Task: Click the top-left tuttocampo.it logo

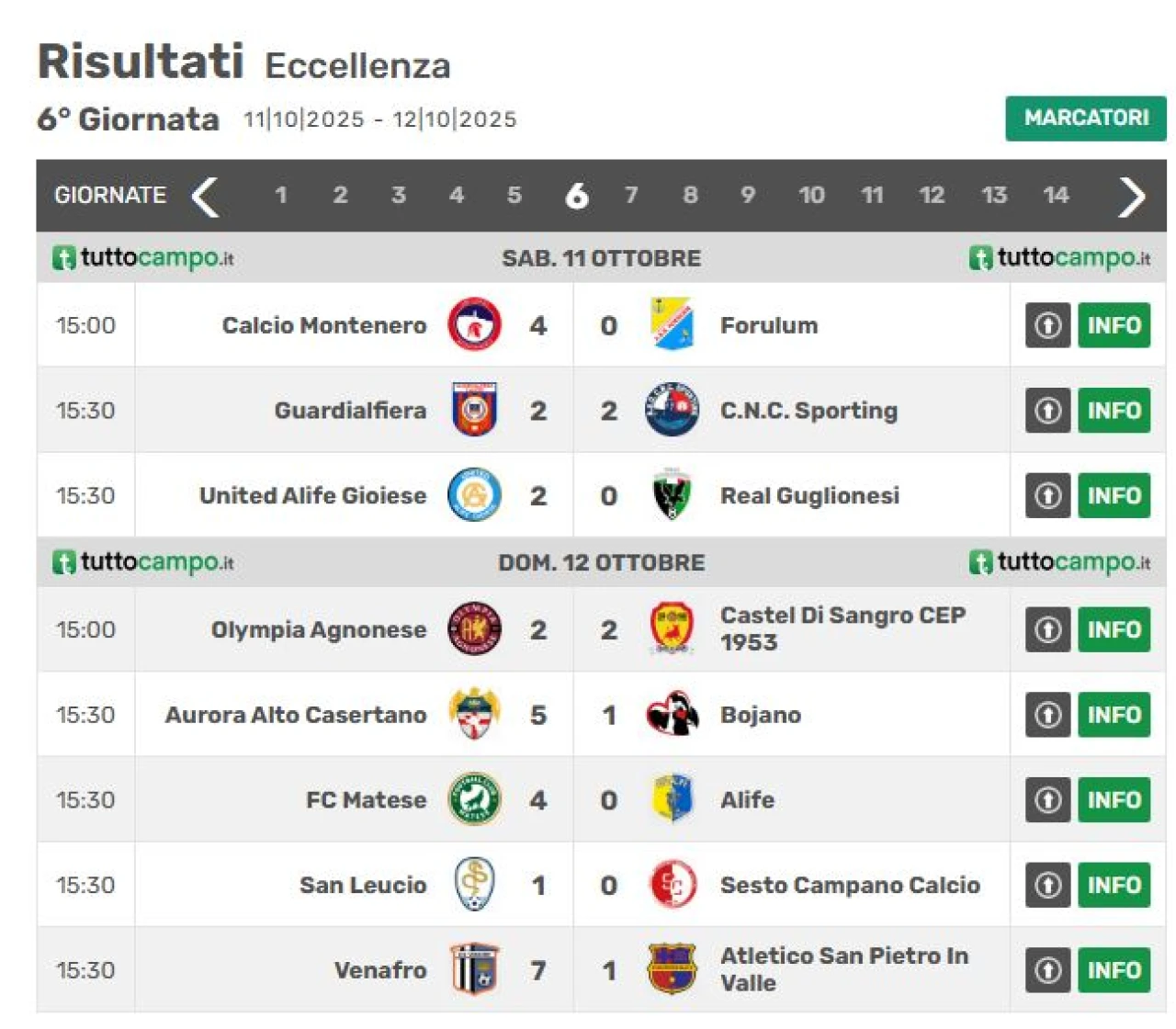Action: click(143, 258)
